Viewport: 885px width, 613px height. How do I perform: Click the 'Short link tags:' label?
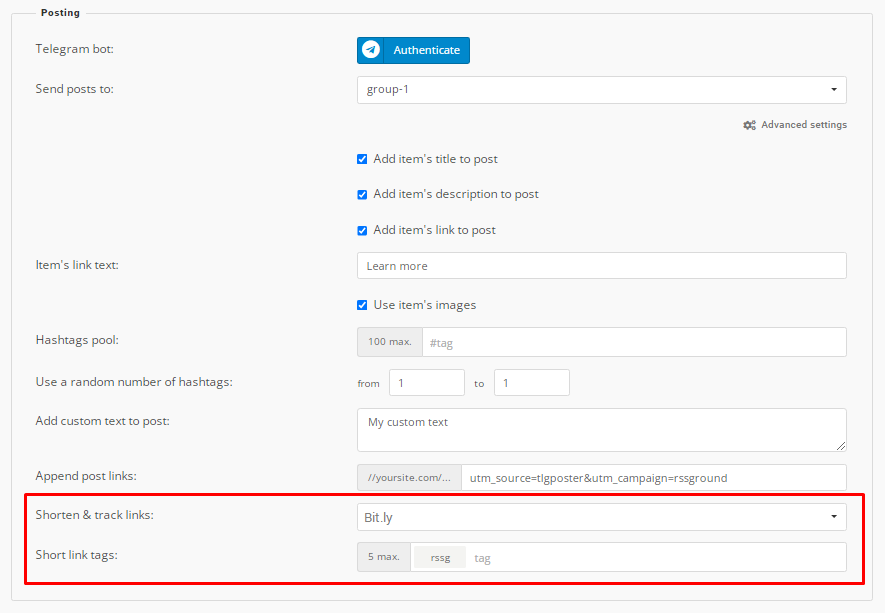76,555
